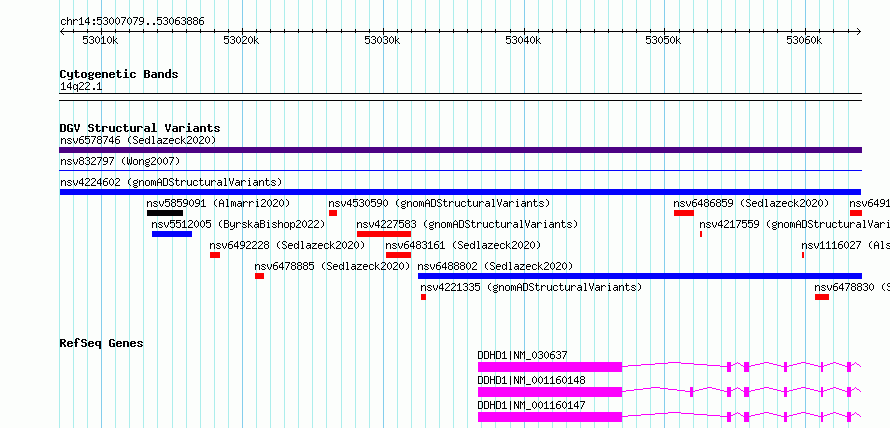Click the red nsv4530590 variant block
The width and height of the screenshot is (890, 428).
pyautogui.click(x=333, y=213)
